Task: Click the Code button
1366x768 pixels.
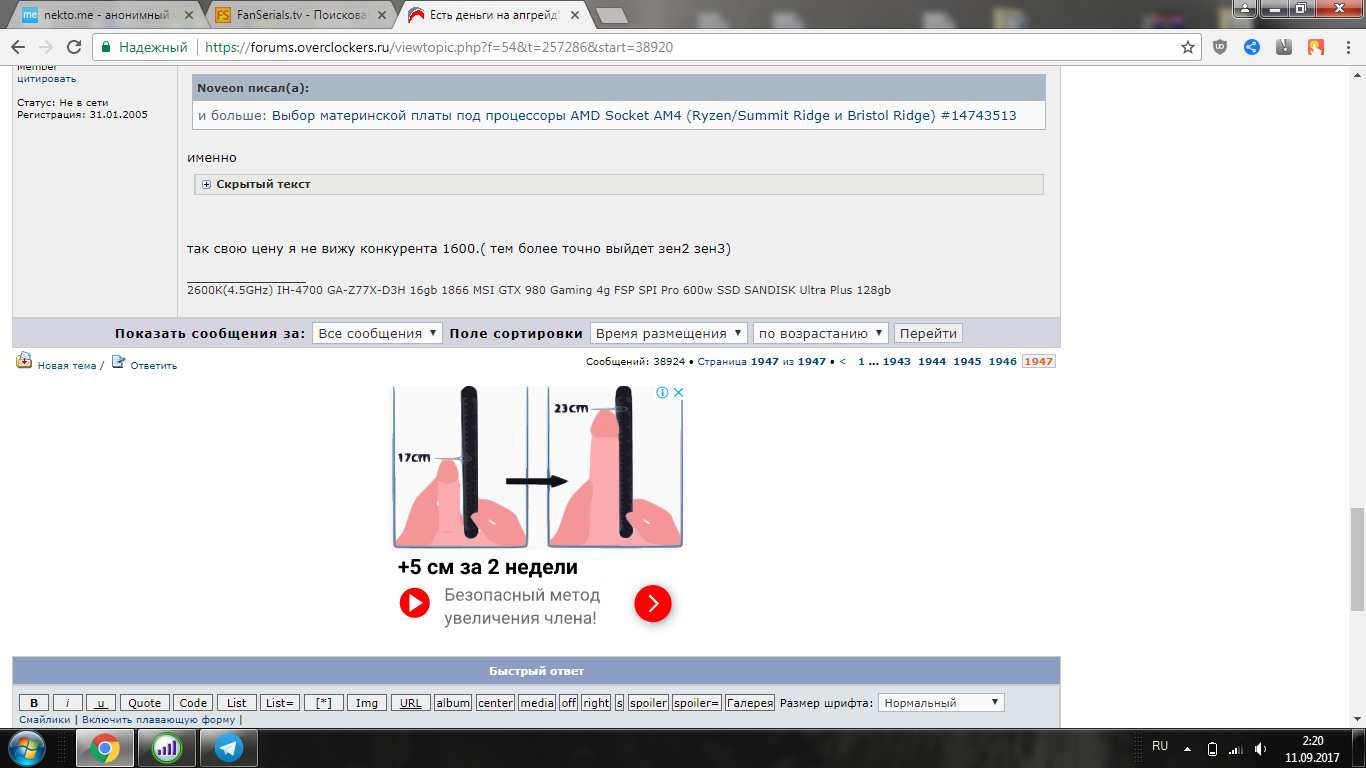Action: [193, 703]
